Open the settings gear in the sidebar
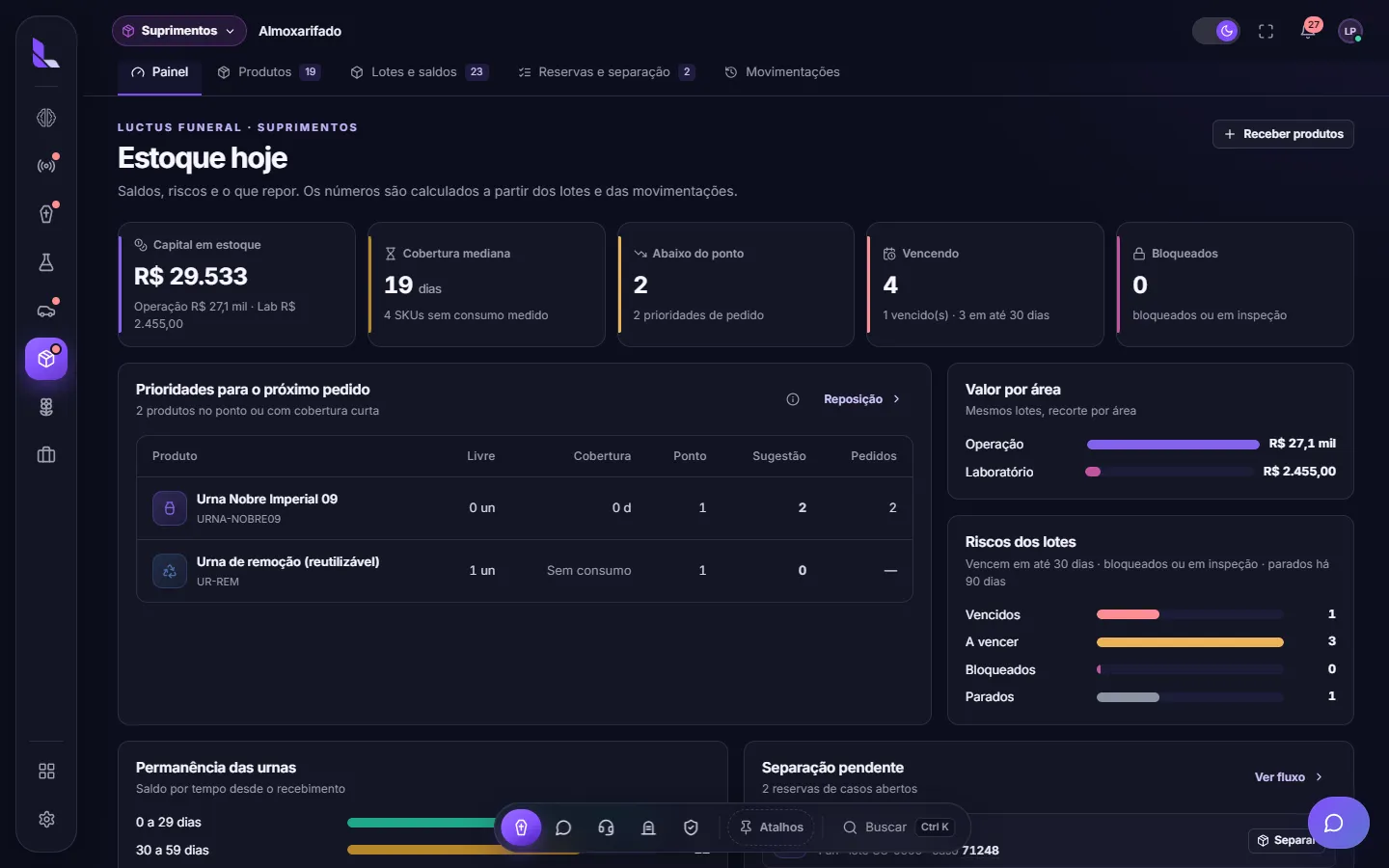This screenshot has width=1389, height=868. [x=46, y=820]
